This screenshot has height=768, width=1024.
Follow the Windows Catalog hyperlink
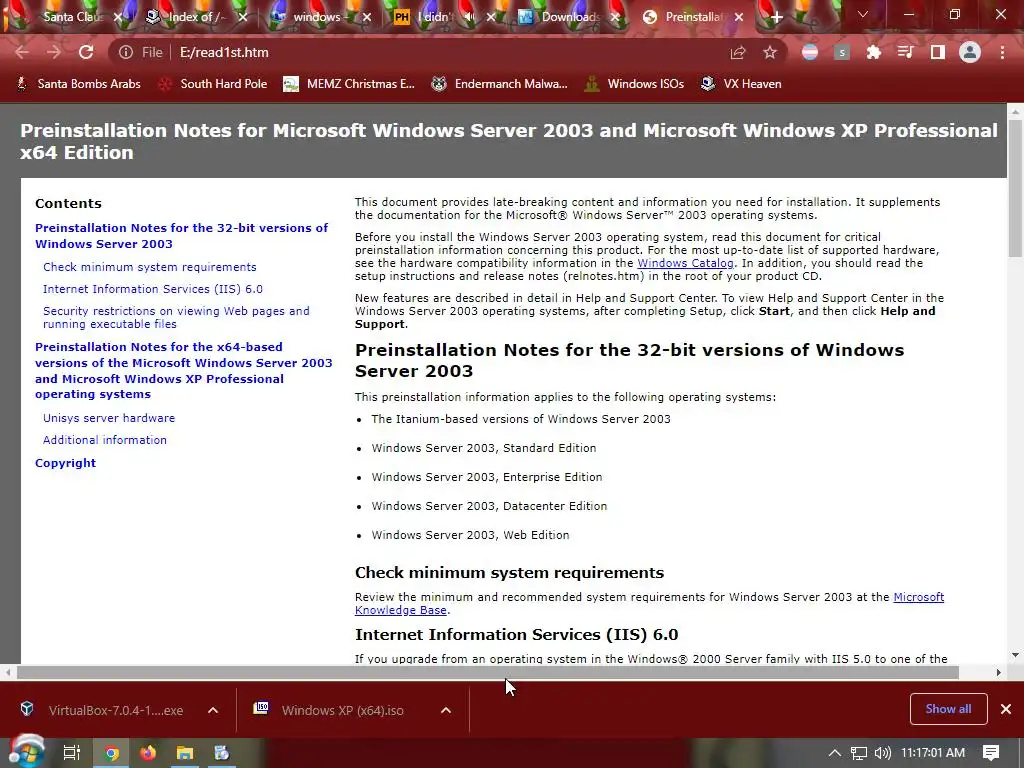(x=685, y=263)
